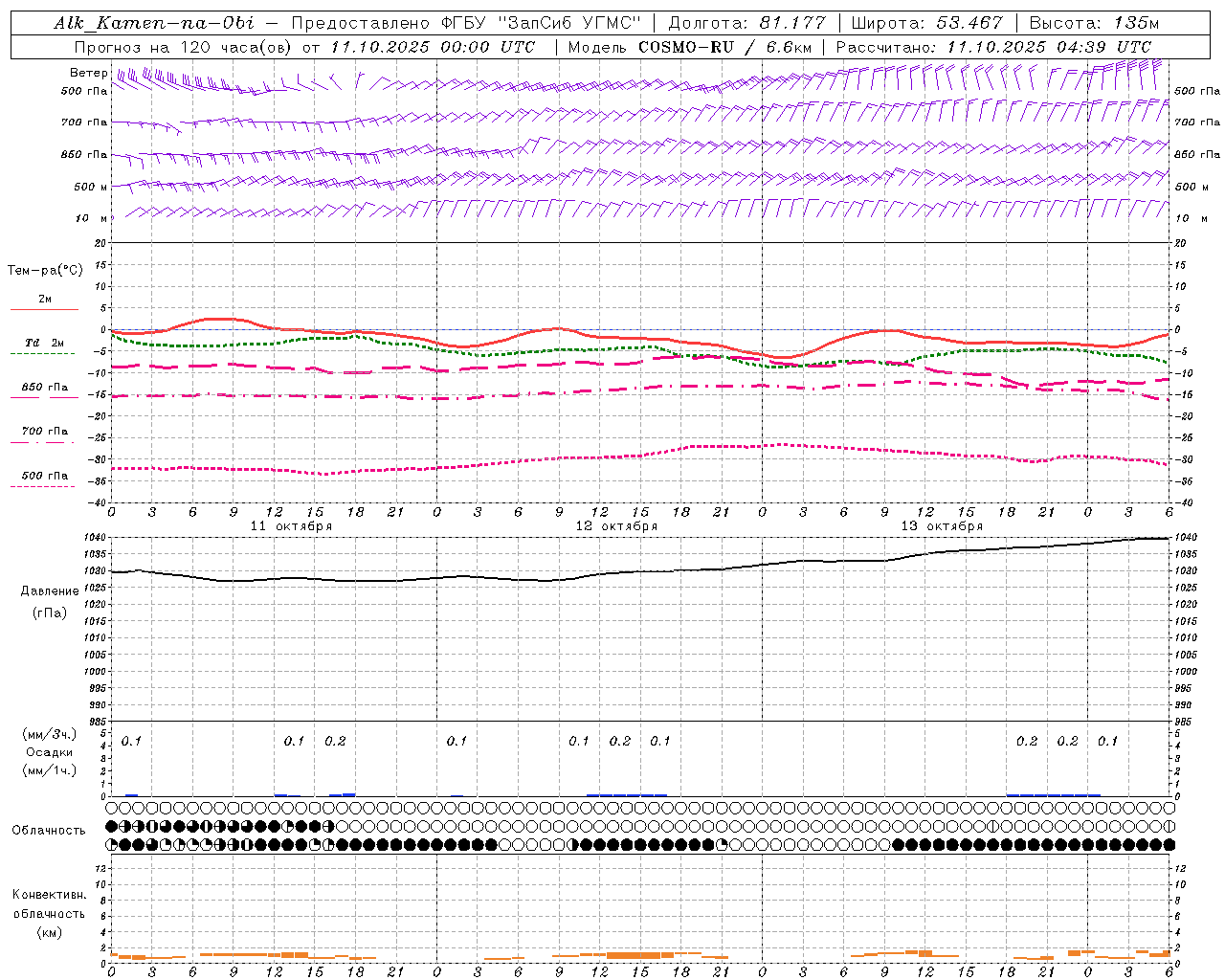Click the 12 октября date label
This screenshot has height=980, width=1225.
pos(616,526)
